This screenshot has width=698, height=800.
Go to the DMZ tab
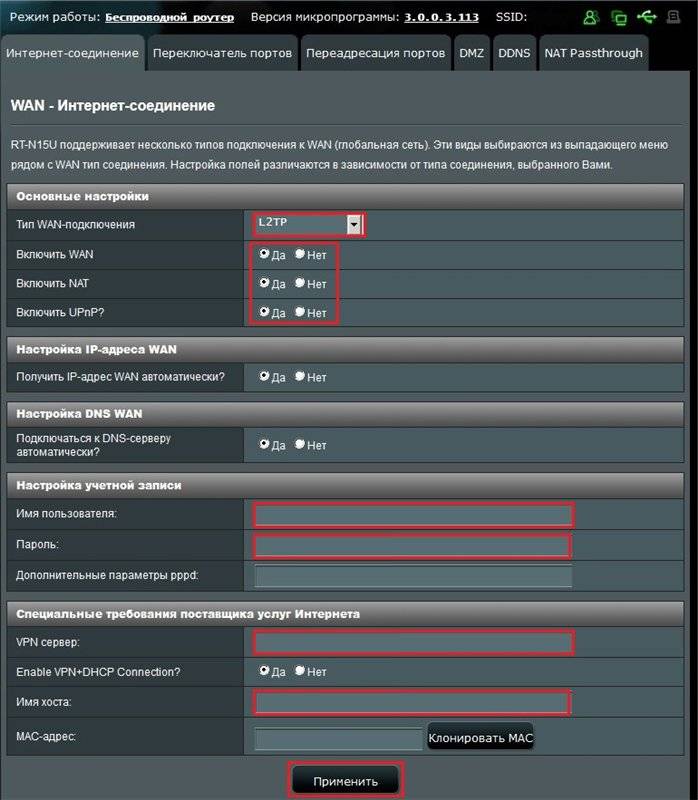click(470, 53)
